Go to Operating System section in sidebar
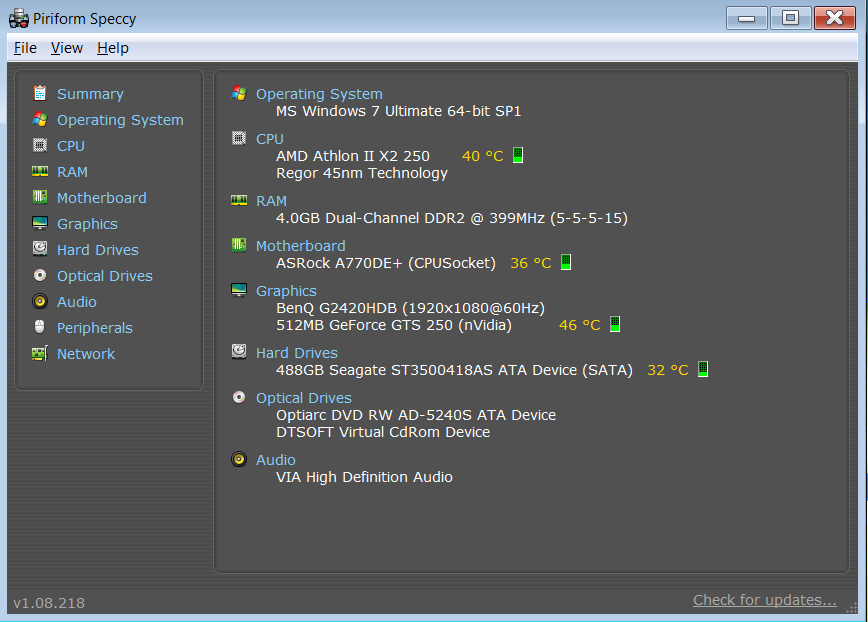868x622 pixels. click(x=120, y=120)
